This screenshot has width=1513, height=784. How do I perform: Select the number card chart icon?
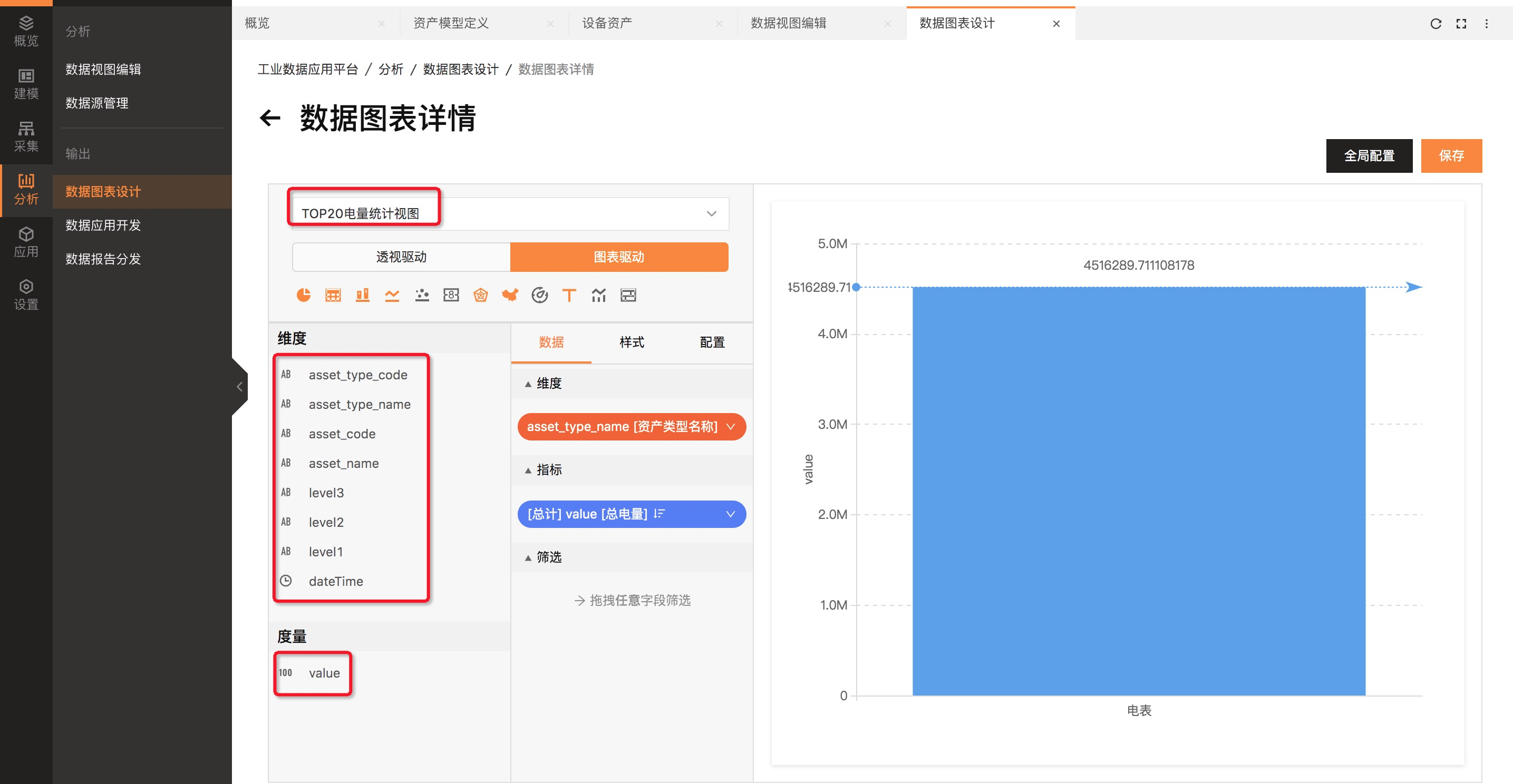coord(451,295)
